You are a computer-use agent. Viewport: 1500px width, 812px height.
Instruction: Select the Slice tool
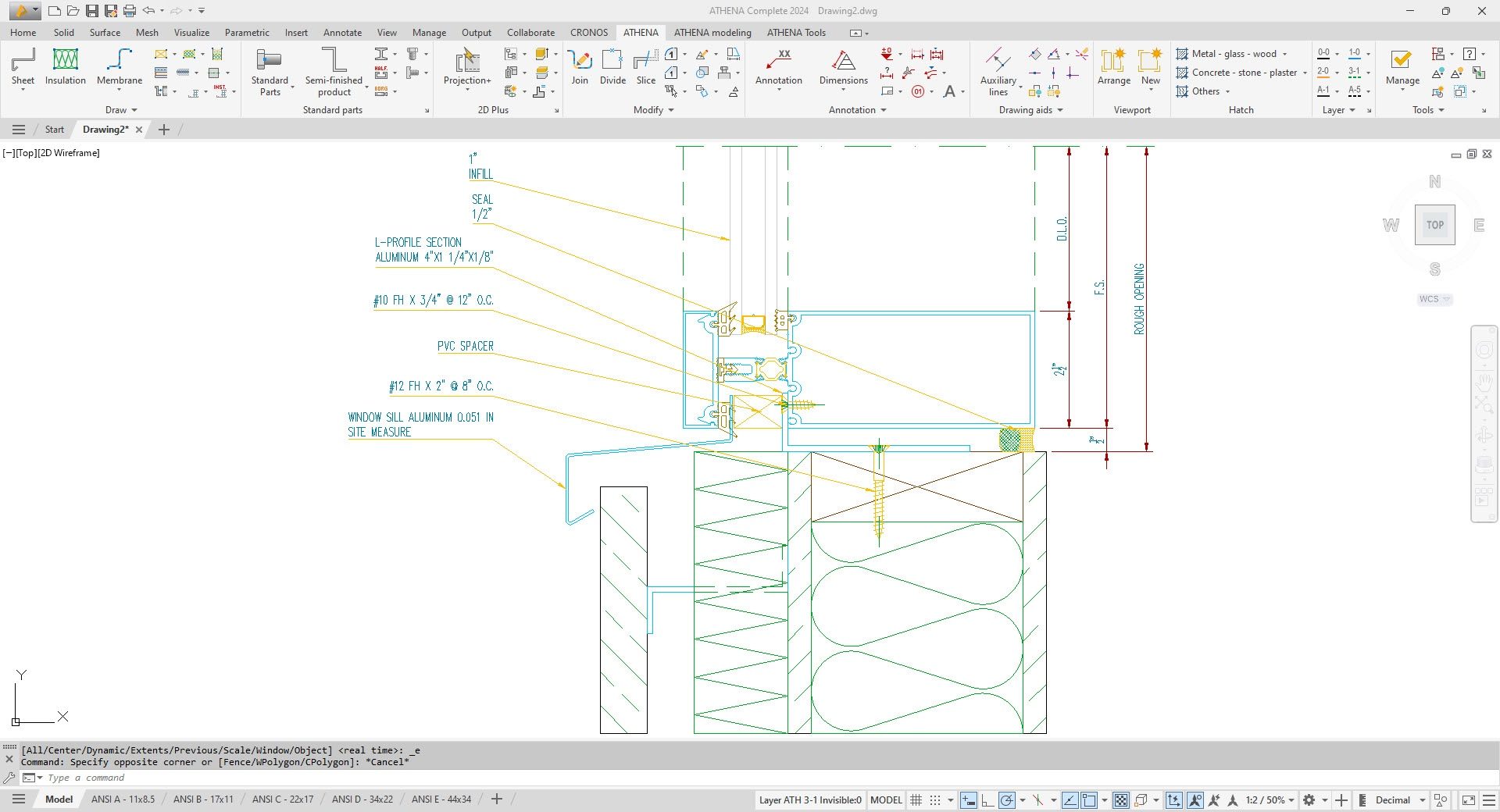(x=646, y=66)
